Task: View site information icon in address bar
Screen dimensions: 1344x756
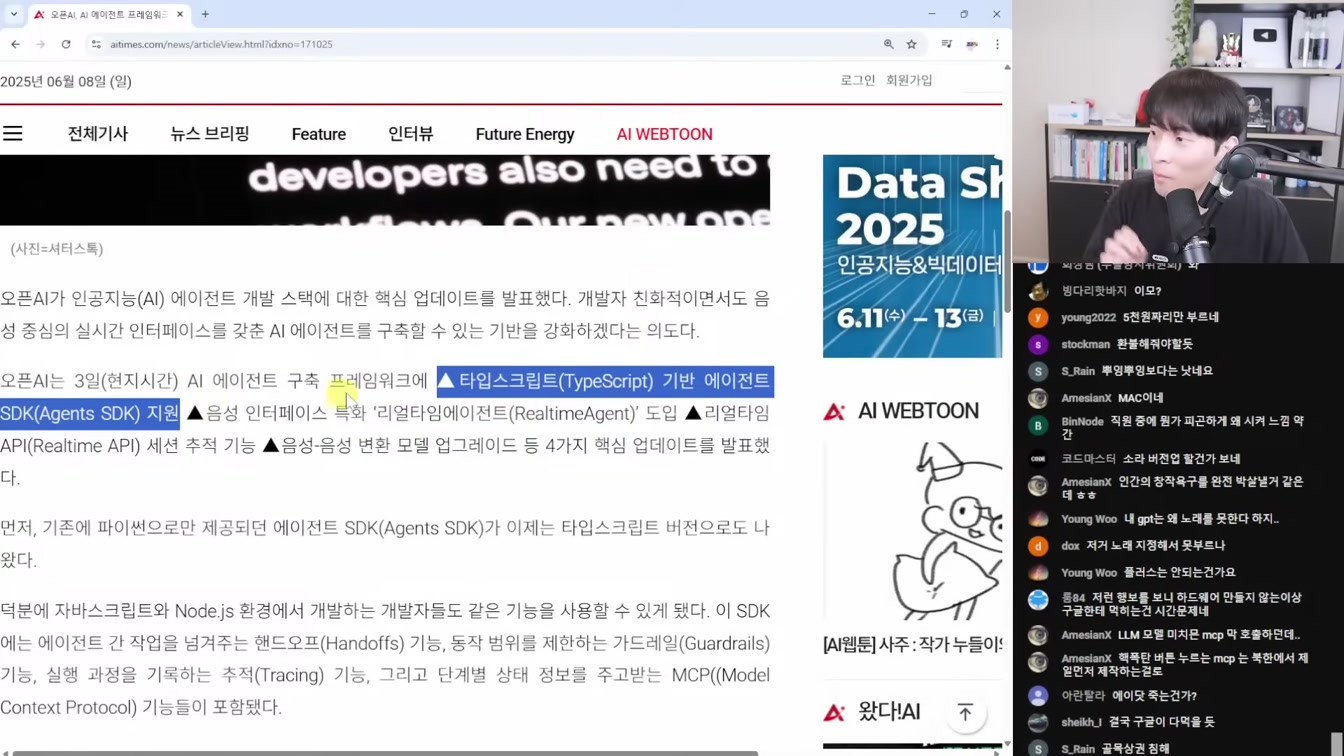Action: (x=96, y=44)
